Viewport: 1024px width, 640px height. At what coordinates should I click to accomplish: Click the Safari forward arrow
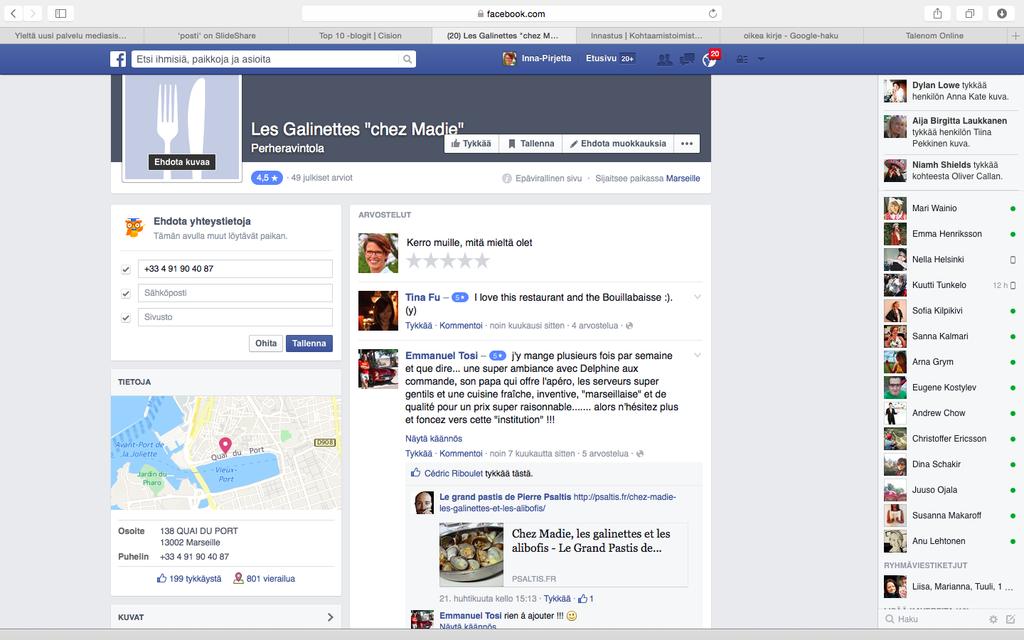[33, 13]
